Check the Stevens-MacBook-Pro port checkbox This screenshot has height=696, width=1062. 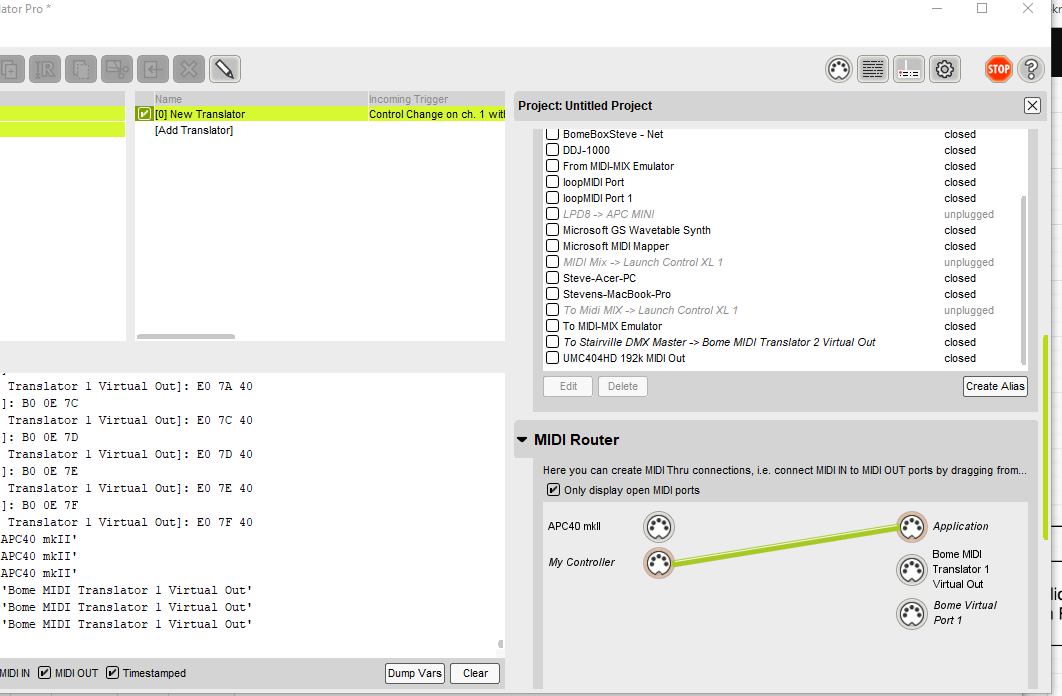pyautogui.click(x=553, y=294)
